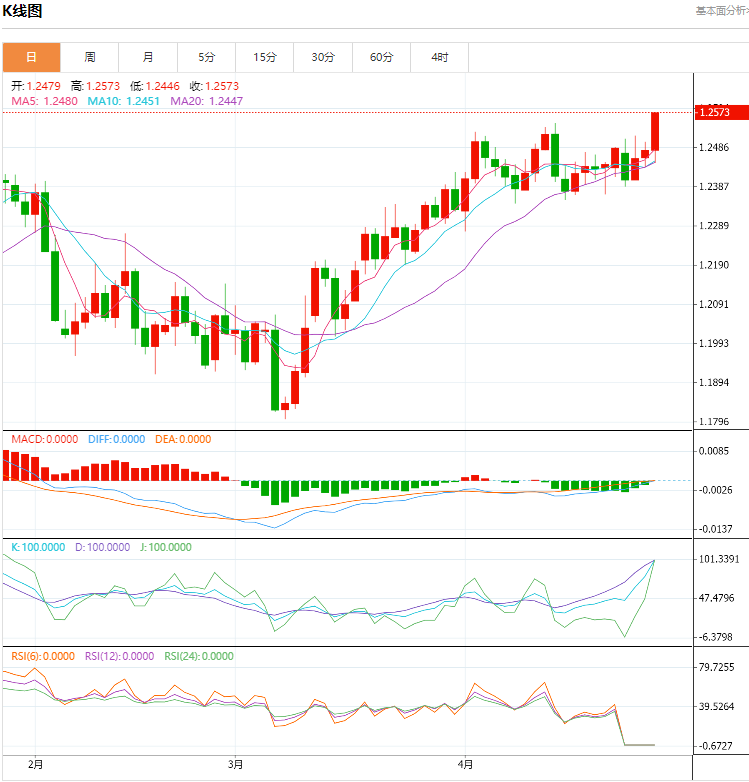This screenshot has width=749, height=782.
Task: Switch to the 周 weekly tab
Action: (90, 57)
